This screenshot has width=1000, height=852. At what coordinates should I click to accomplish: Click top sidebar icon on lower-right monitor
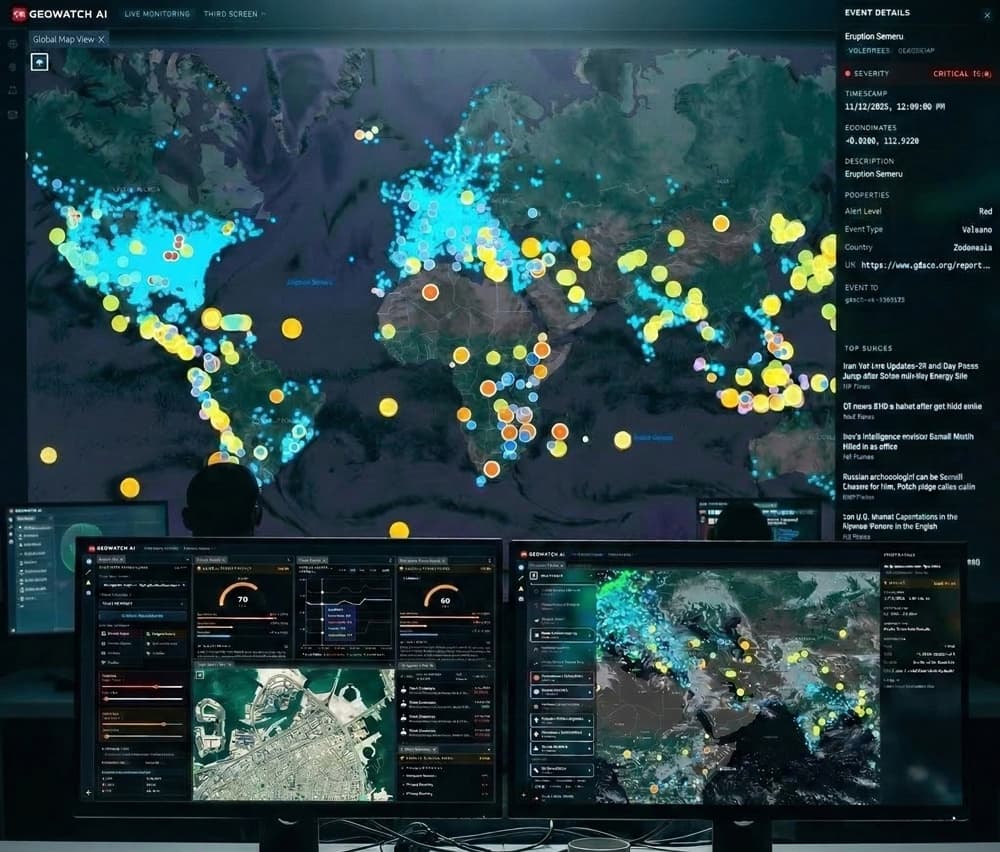pos(521,567)
